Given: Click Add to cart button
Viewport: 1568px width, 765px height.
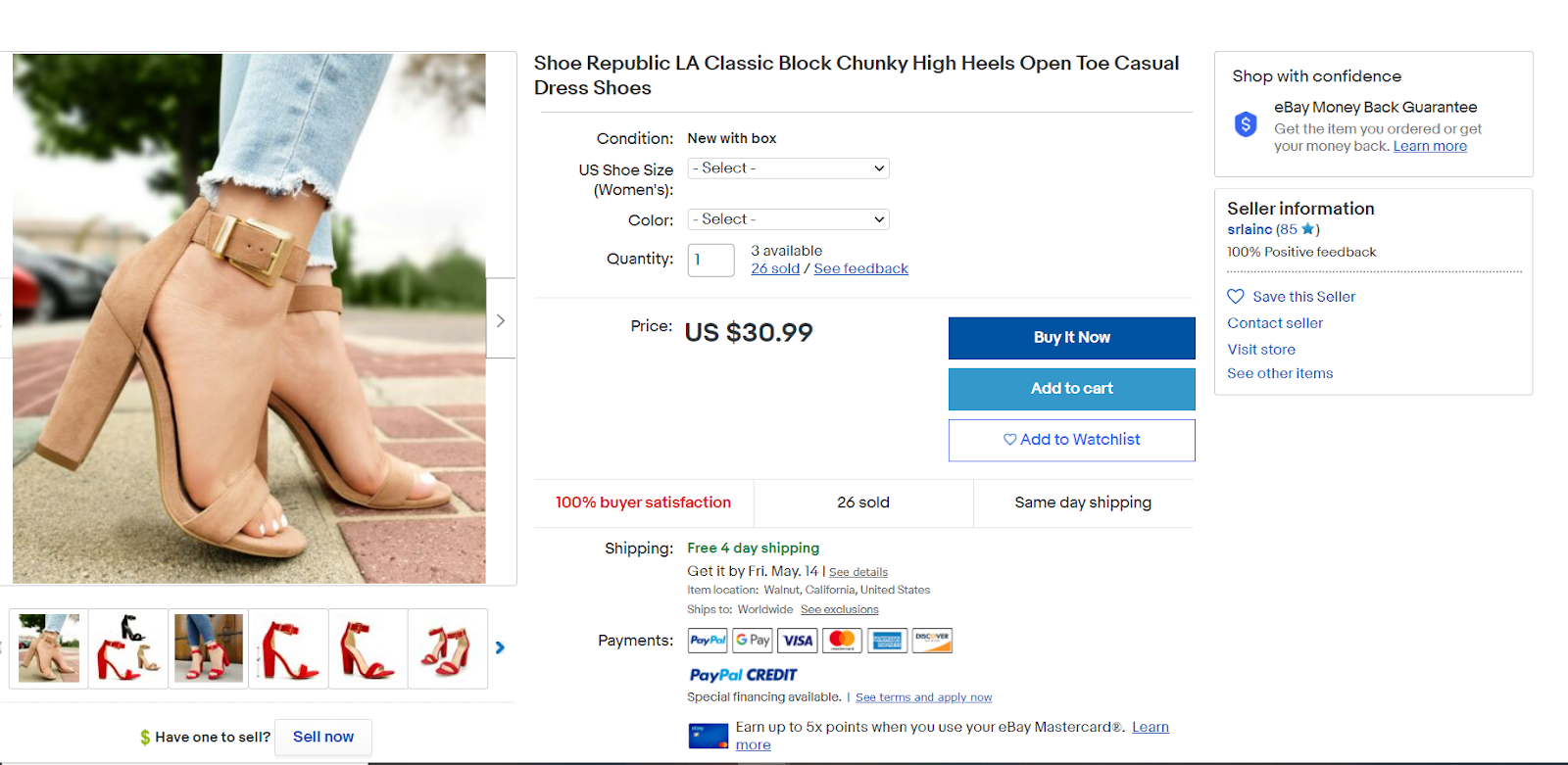Looking at the screenshot, I should (x=1071, y=389).
